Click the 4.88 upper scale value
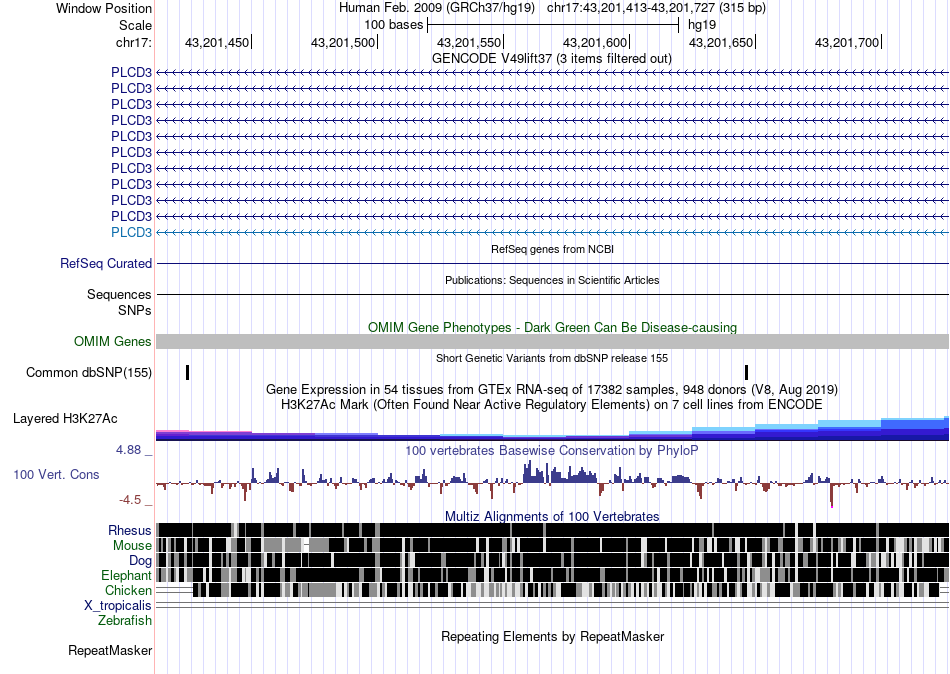 point(128,450)
